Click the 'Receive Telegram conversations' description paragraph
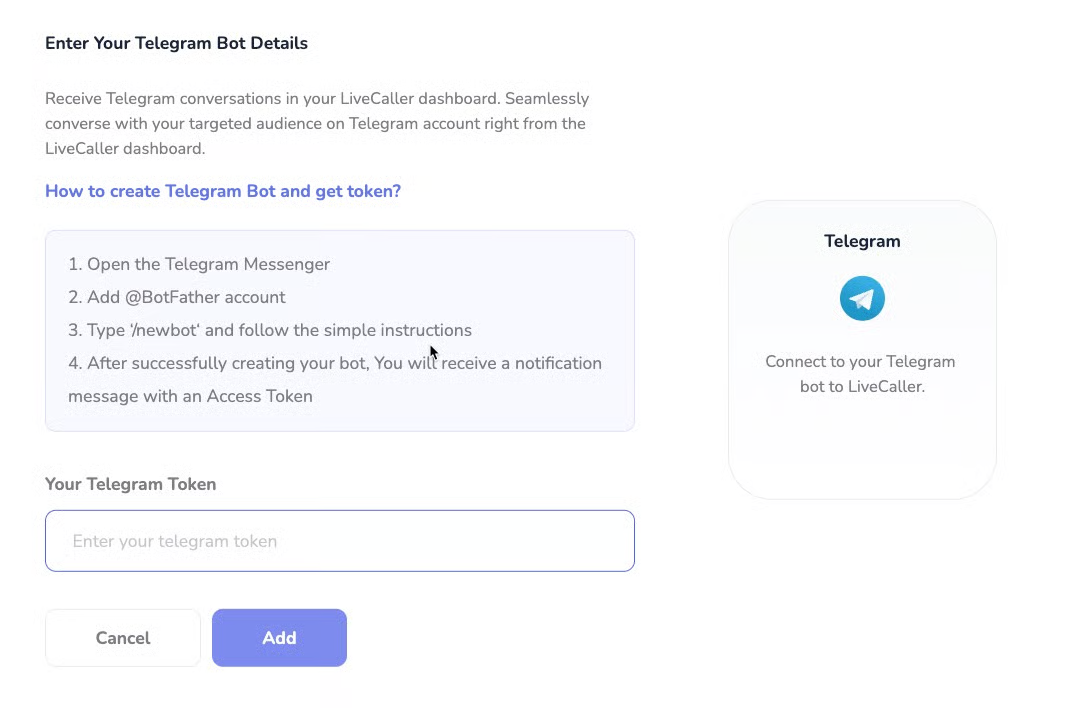 (316, 124)
